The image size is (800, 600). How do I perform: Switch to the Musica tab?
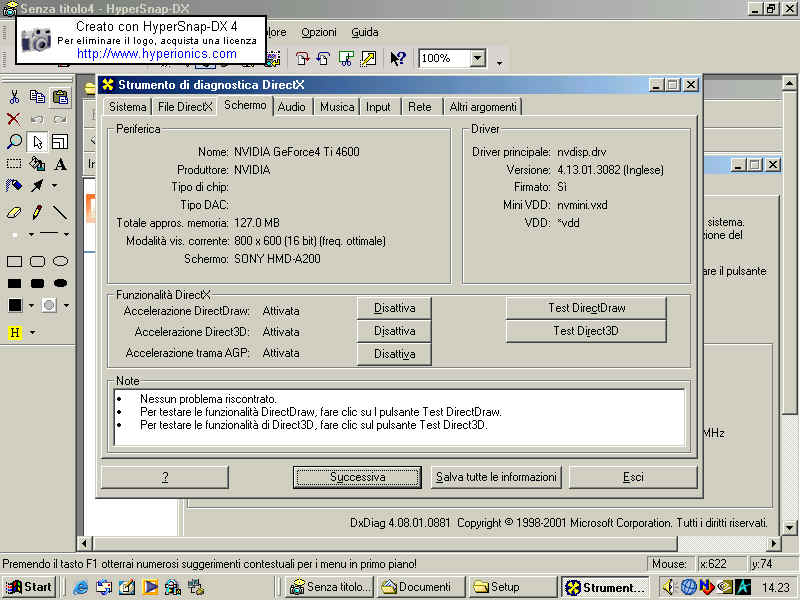tap(337, 107)
